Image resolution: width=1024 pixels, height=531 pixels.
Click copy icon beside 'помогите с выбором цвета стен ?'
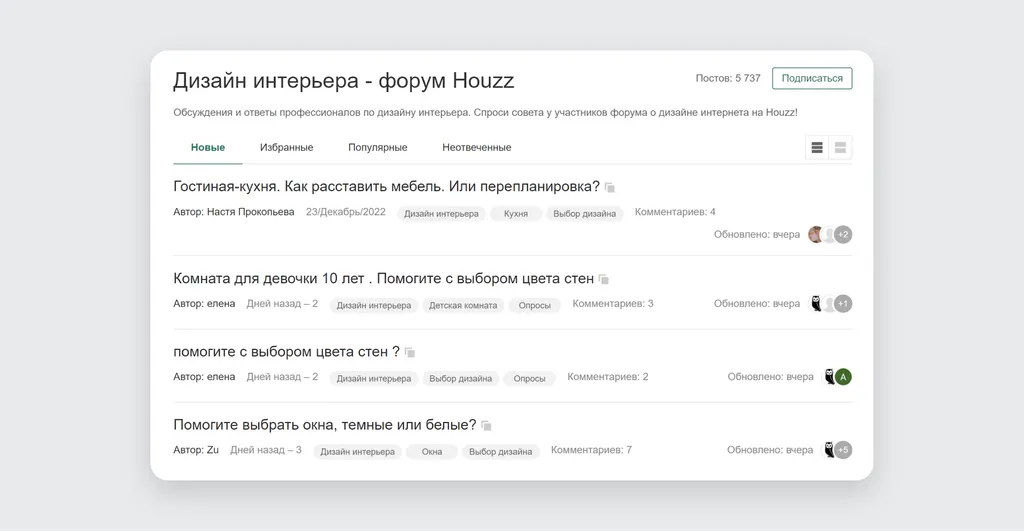410,353
